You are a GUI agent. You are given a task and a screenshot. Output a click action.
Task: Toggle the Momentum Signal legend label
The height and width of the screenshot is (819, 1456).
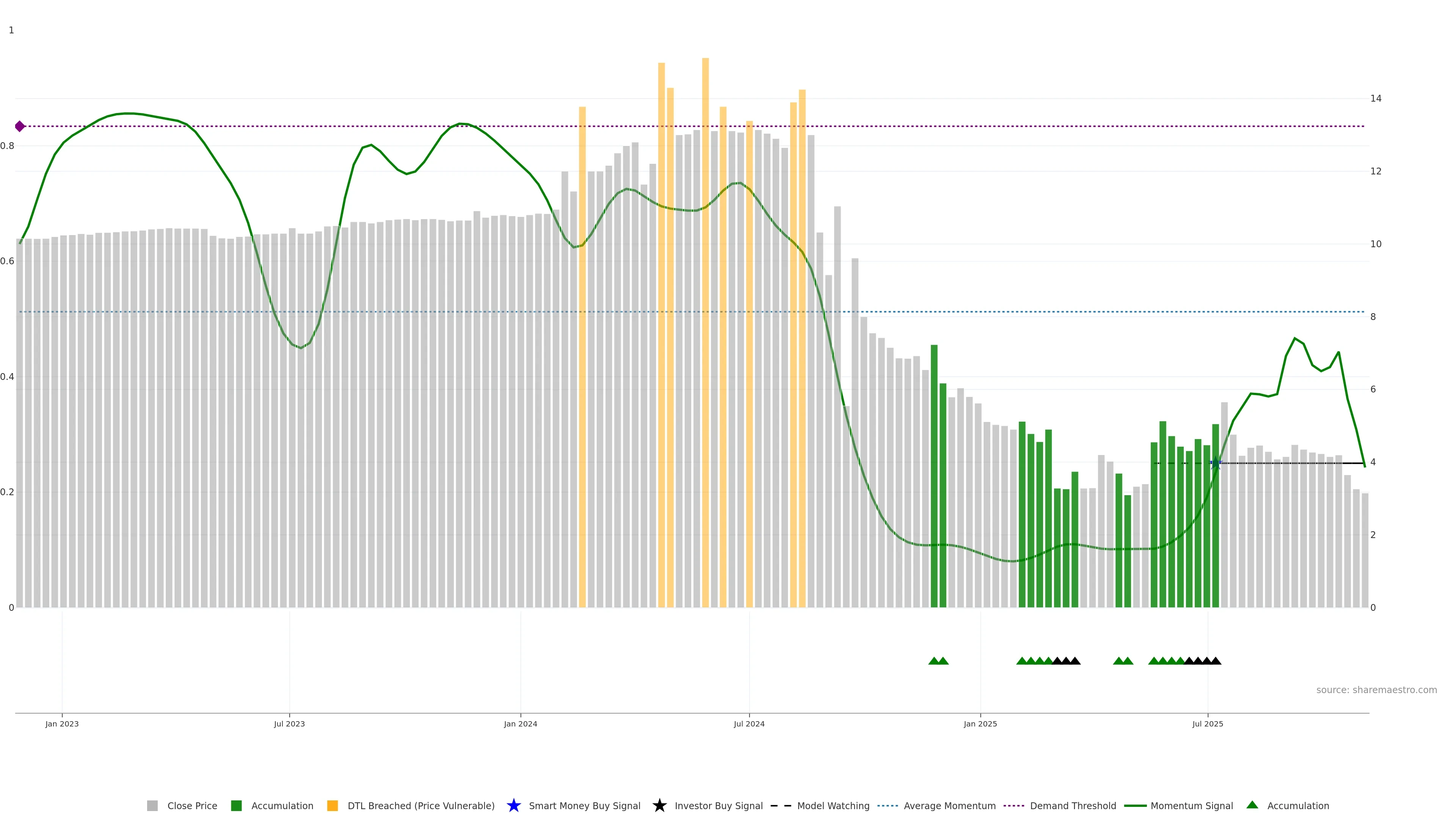tap(1191, 805)
